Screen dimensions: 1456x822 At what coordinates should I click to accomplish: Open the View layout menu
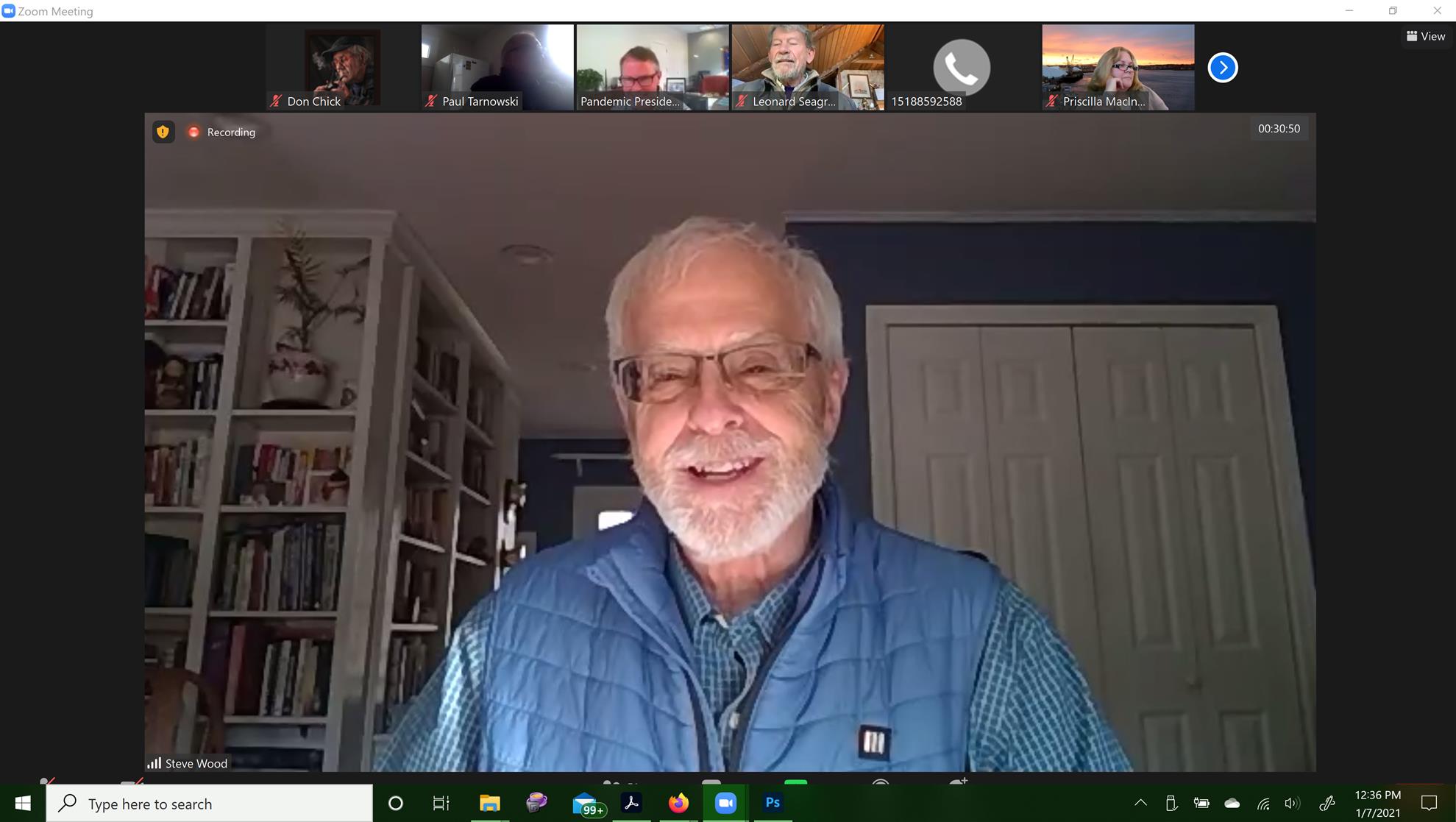[x=1425, y=36]
